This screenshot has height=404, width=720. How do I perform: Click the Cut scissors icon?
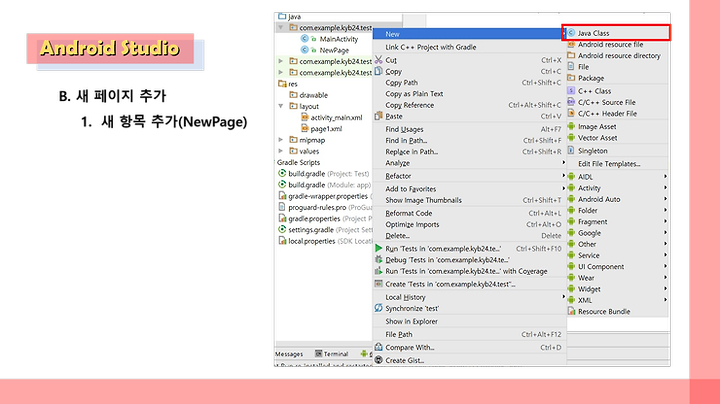tap(378, 60)
